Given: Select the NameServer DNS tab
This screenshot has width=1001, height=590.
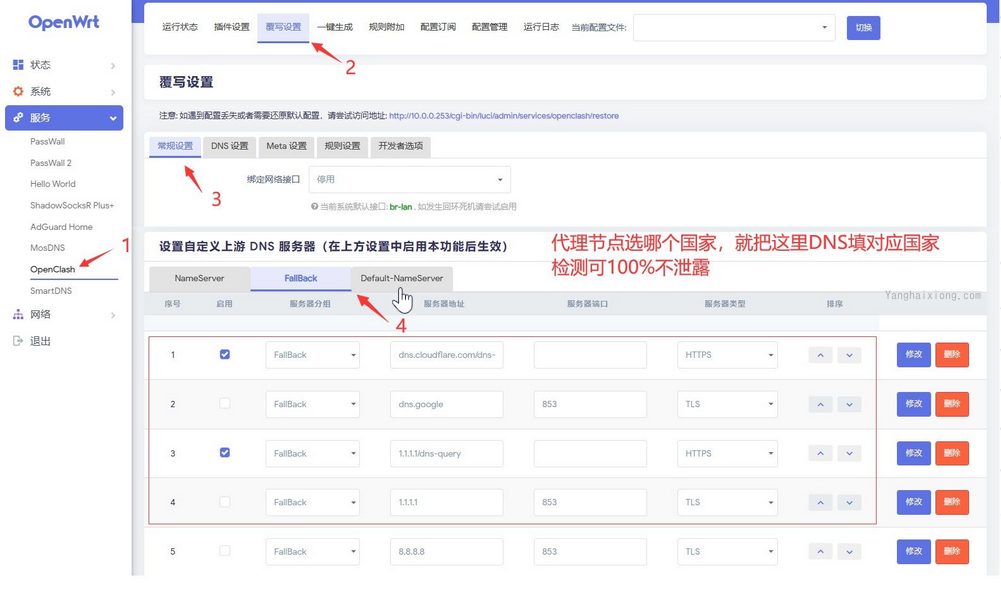Looking at the screenshot, I should coord(199,278).
